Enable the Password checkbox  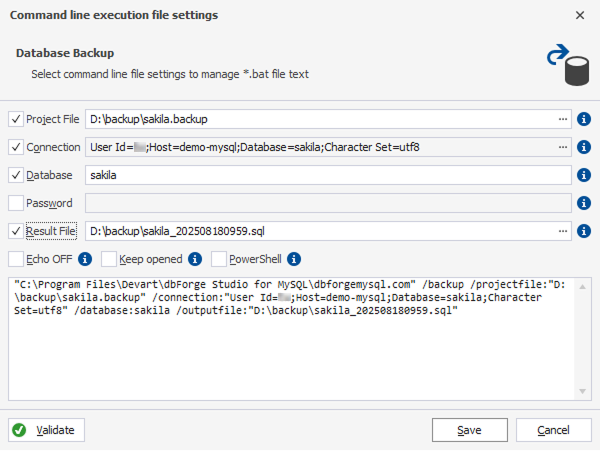coord(16,203)
